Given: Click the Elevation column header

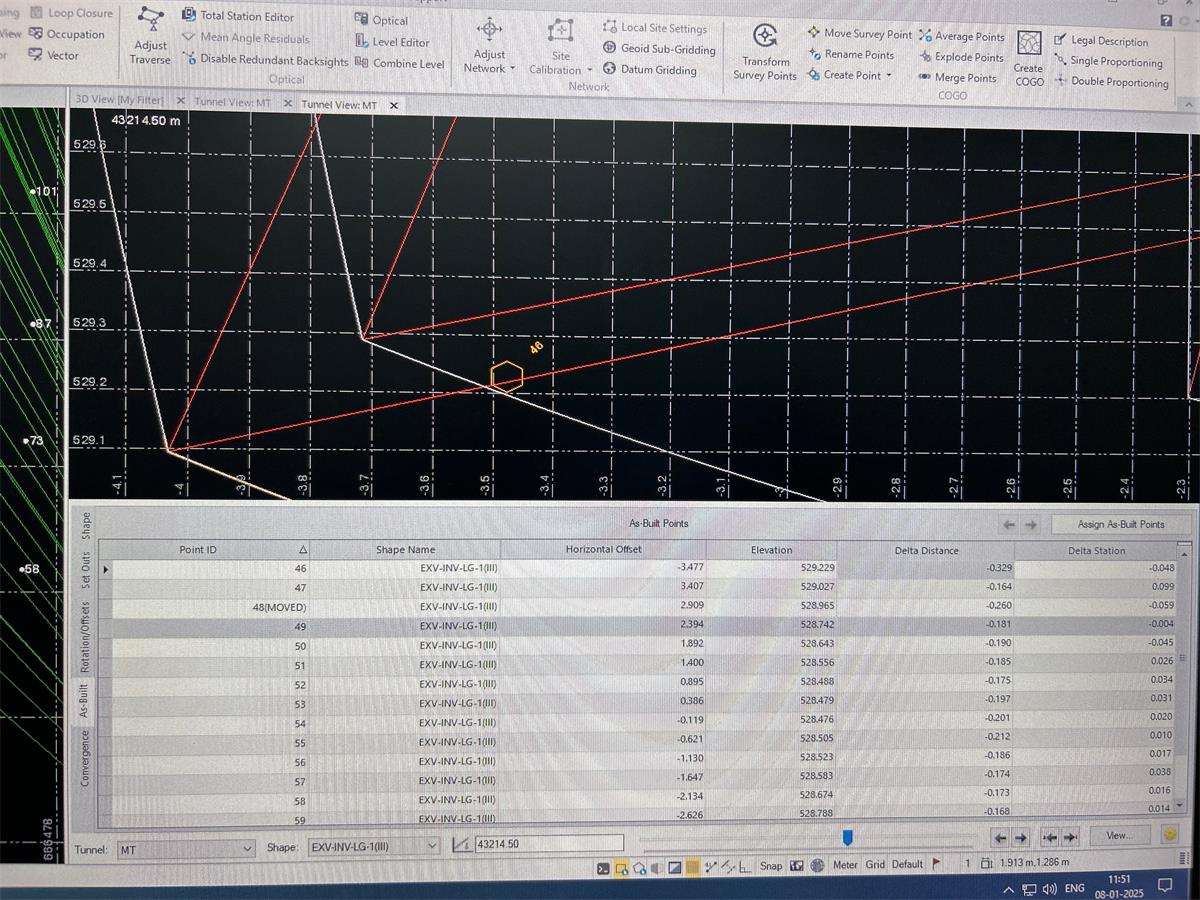Looking at the screenshot, I should 771,550.
